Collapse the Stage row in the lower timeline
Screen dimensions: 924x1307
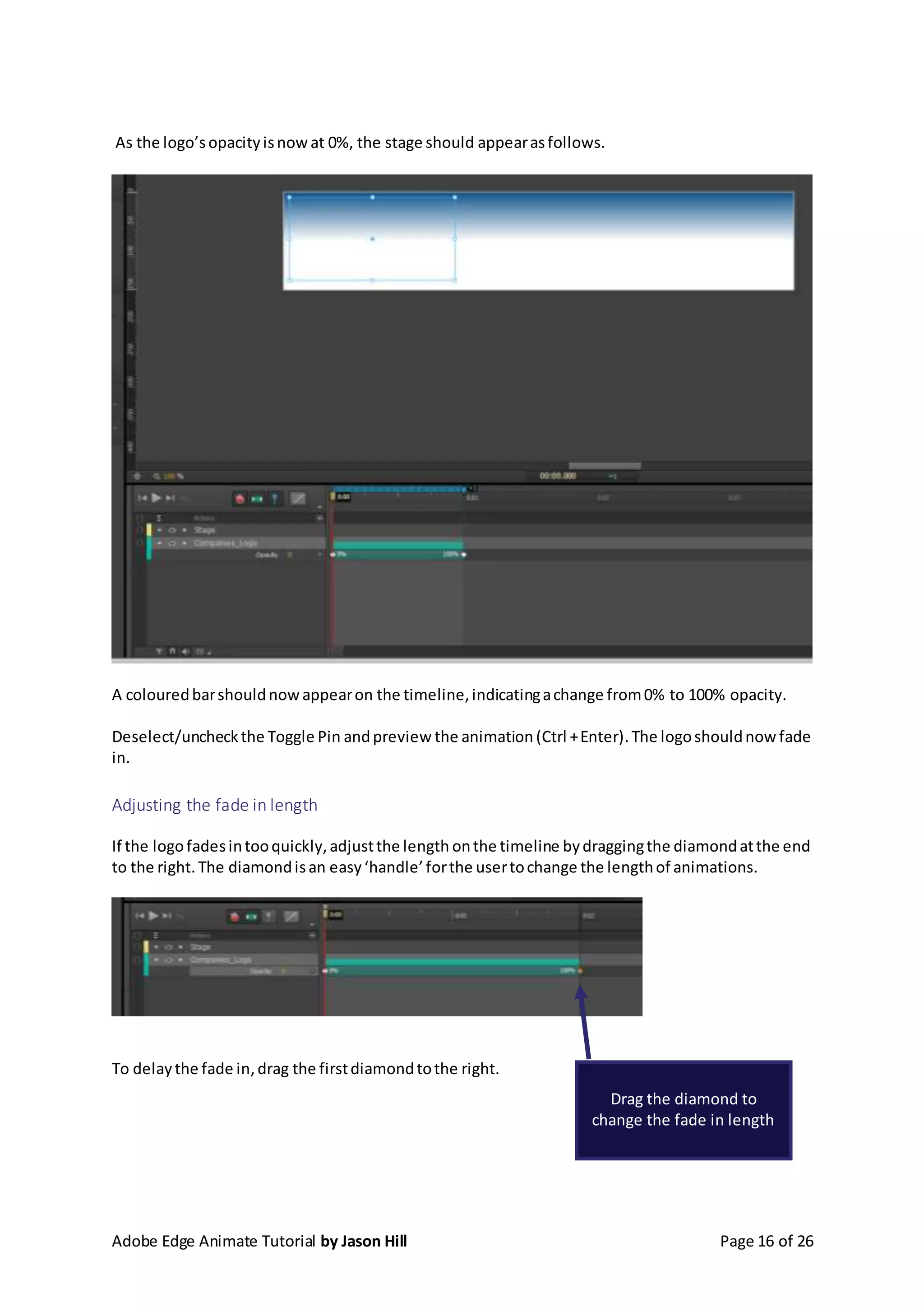[x=157, y=947]
